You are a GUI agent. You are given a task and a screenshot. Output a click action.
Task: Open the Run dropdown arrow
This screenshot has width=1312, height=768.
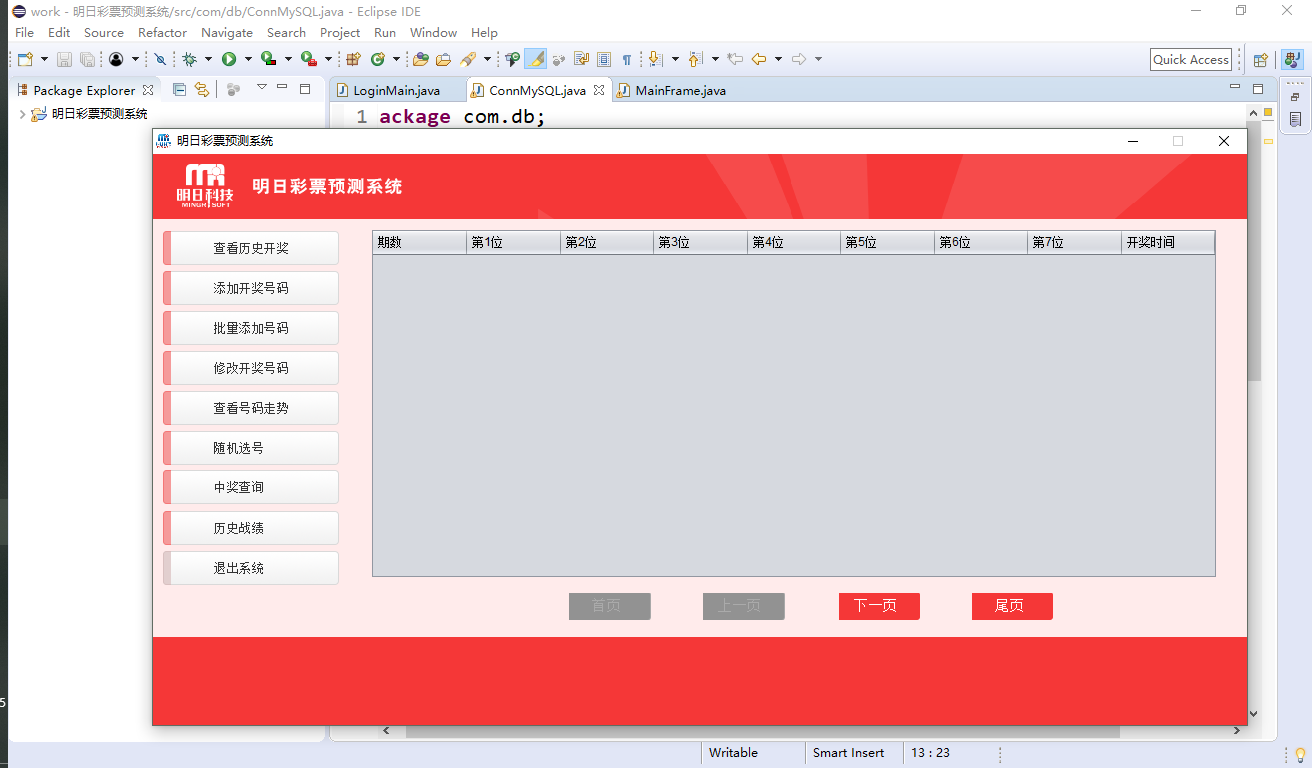point(247,59)
